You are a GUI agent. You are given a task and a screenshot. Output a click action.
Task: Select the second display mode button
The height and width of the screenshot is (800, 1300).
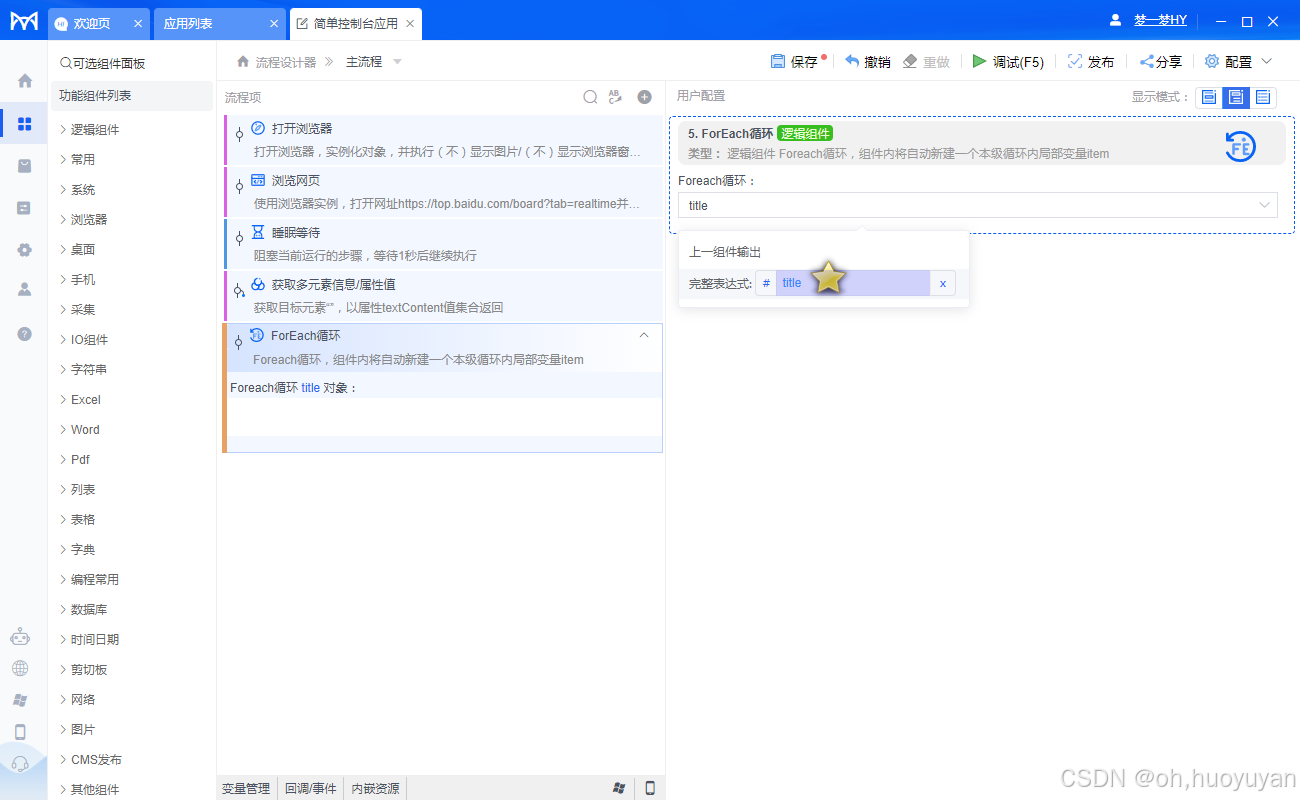[1236, 97]
